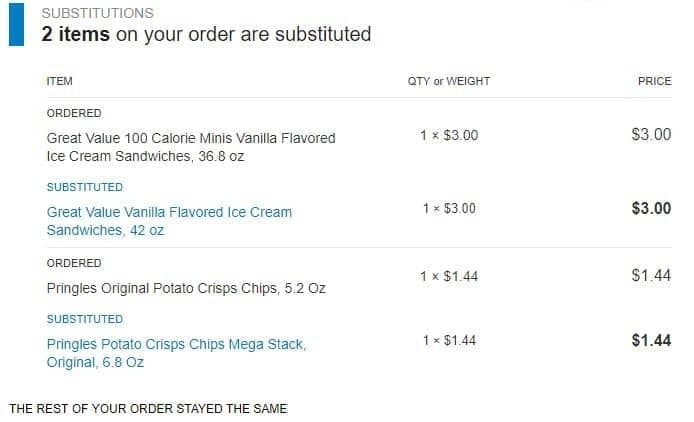Select the ordered Great Value 100 Calorie Minis item text
The image size is (694, 422).
pyautogui.click(x=191, y=147)
